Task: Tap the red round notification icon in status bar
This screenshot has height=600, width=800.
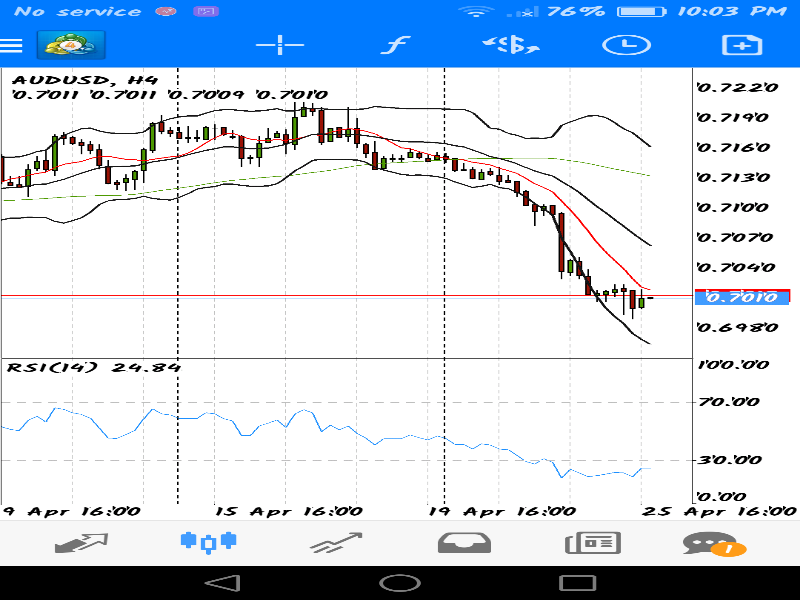Action: tap(166, 11)
